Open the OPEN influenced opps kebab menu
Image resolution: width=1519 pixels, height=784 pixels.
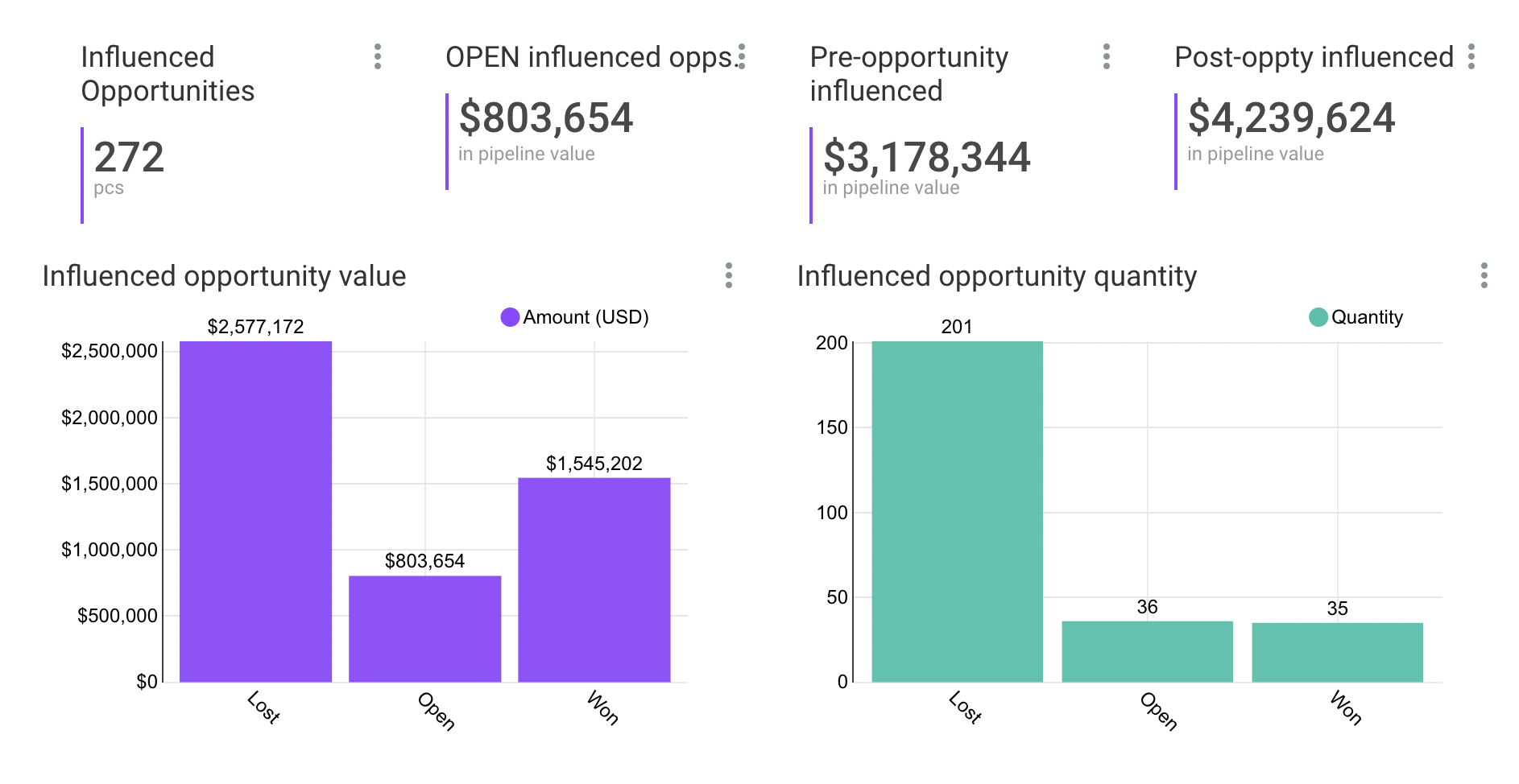click(743, 58)
